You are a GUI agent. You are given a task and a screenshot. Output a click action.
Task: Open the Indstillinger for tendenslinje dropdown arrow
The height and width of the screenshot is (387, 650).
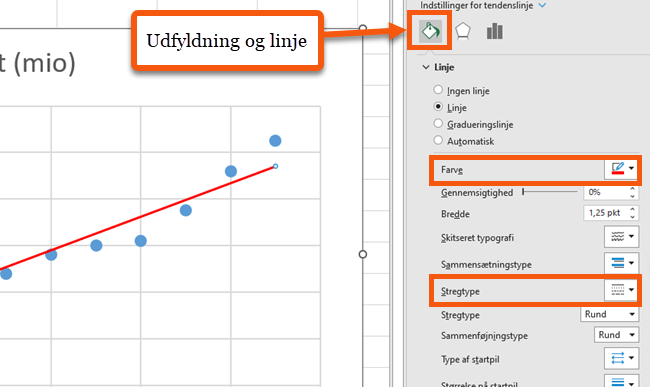[542, 5]
